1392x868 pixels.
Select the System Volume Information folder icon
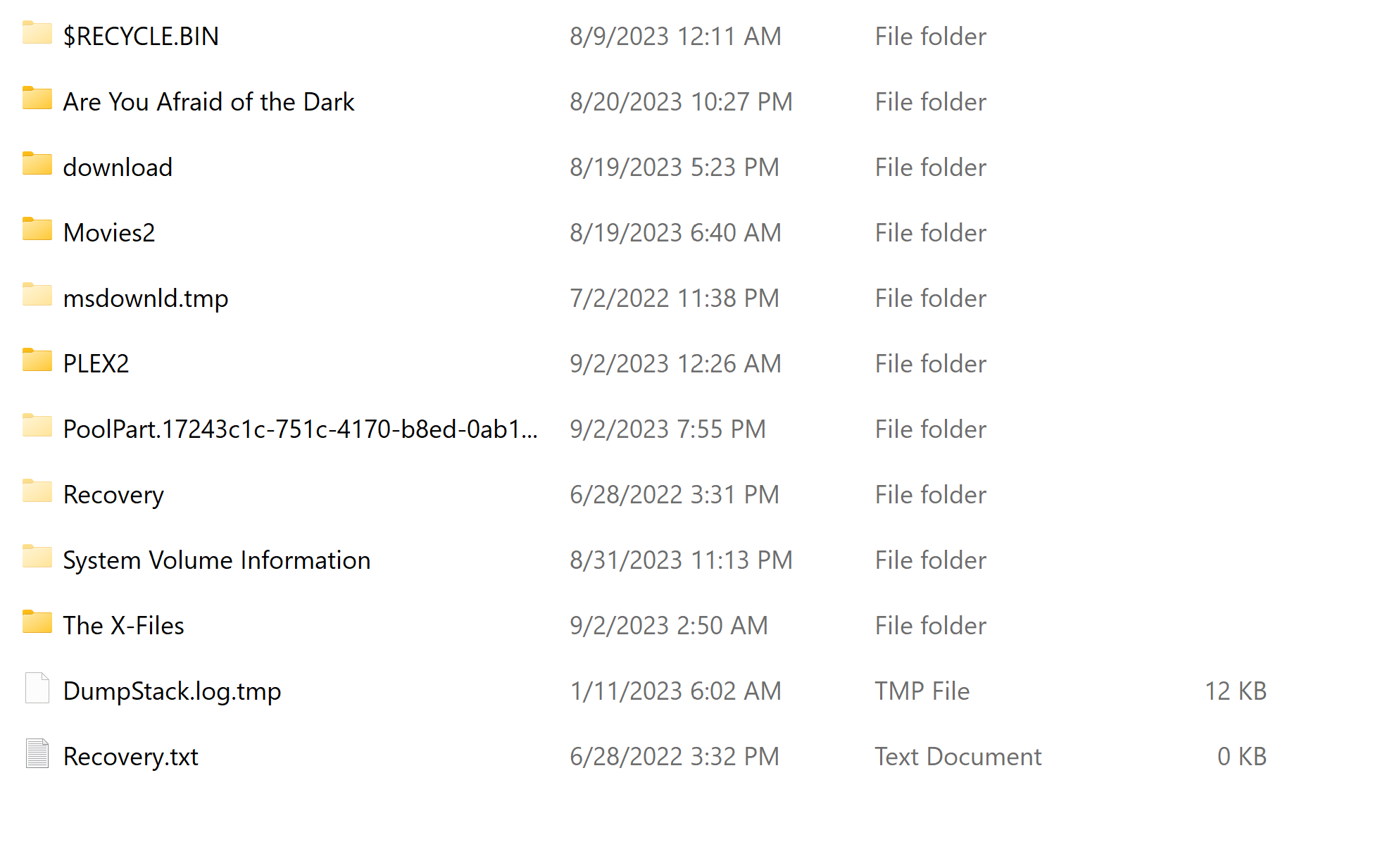[37, 558]
